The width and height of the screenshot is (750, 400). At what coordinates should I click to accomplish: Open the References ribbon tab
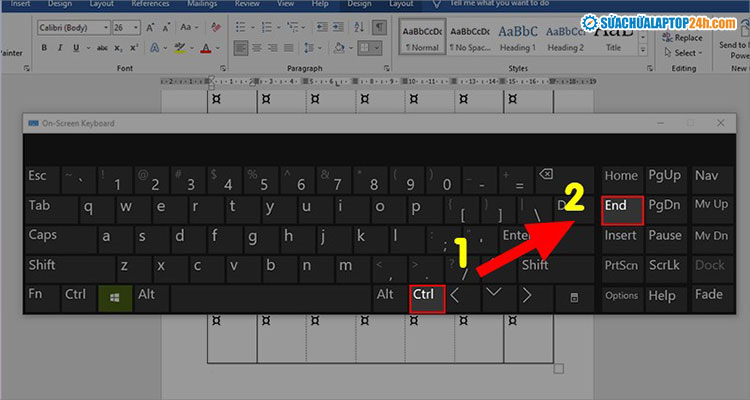(150, 4)
